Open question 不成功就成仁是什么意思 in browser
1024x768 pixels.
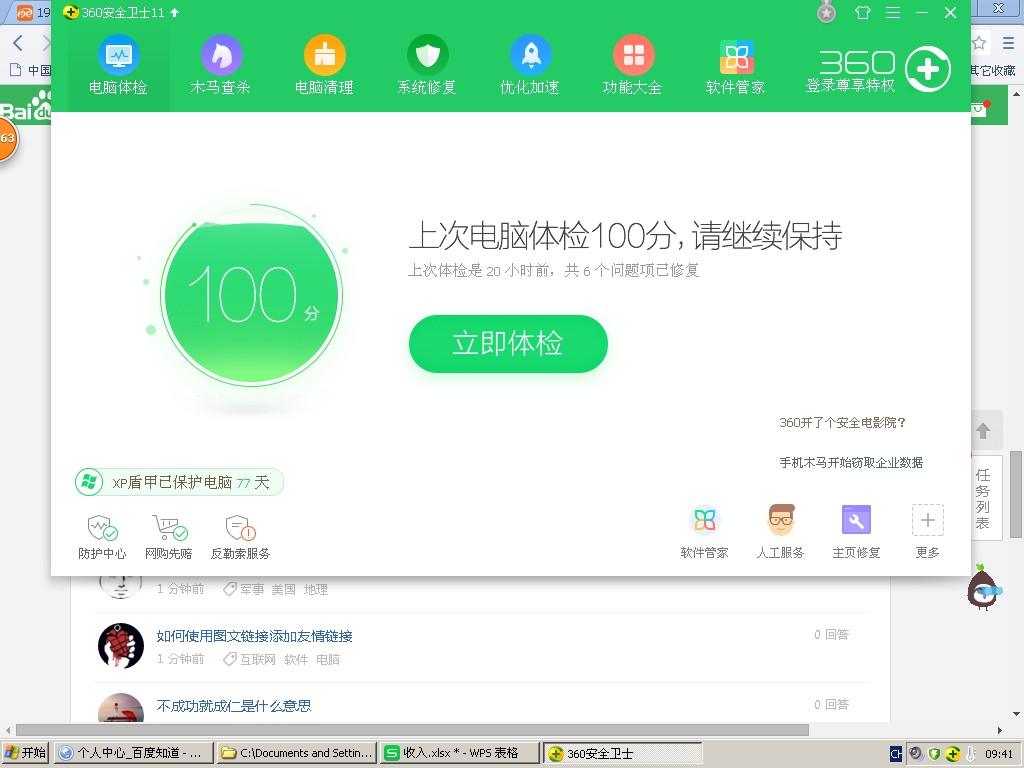(234, 706)
